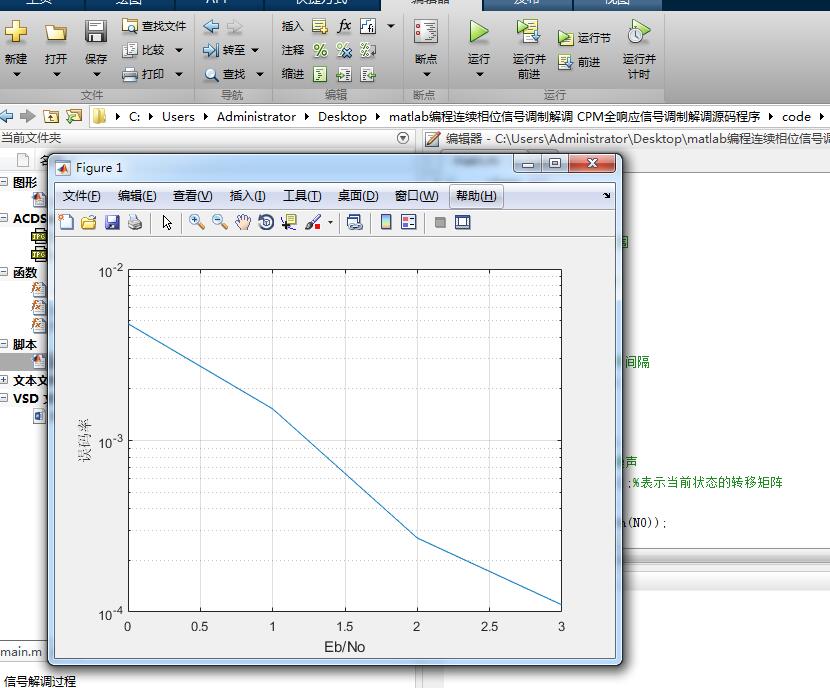Show plot tools and dock figure icon

(x=463, y=222)
